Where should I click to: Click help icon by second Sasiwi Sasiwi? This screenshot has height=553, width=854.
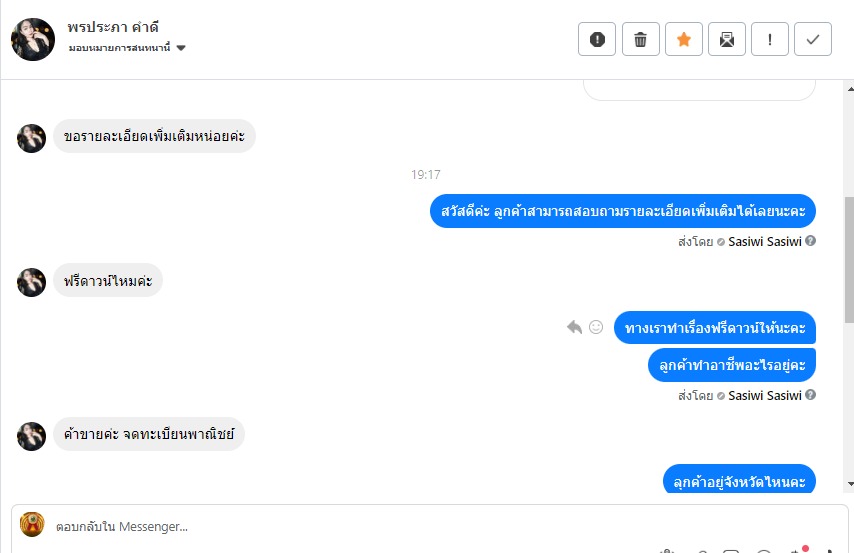[x=810, y=395]
